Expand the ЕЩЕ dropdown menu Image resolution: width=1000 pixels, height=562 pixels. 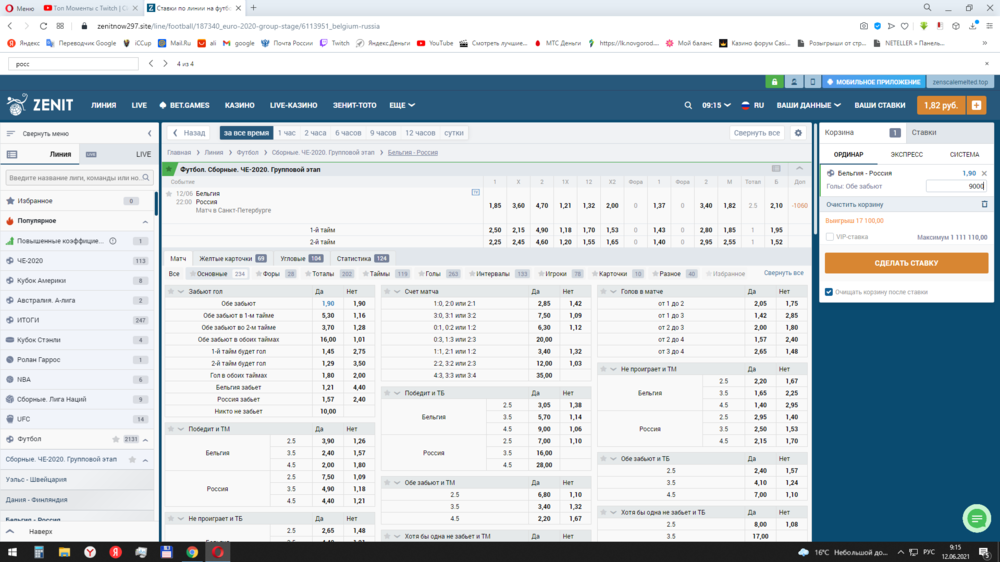pyautogui.click(x=402, y=105)
